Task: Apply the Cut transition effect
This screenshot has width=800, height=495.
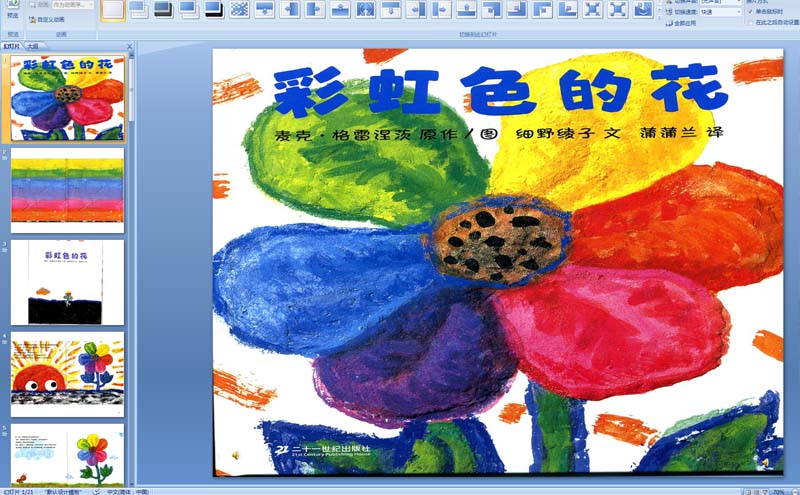Action: point(189,10)
